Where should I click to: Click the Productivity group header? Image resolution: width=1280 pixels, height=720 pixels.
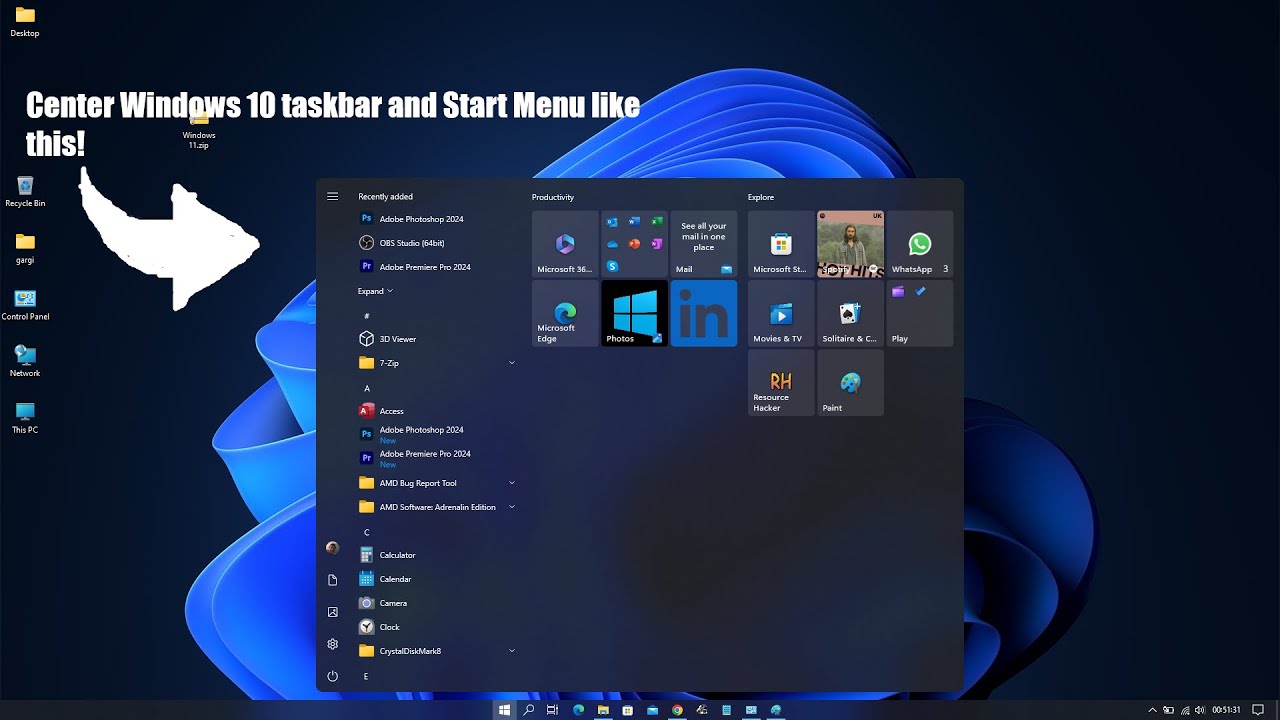pyautogui.click(x=553, y=197)
